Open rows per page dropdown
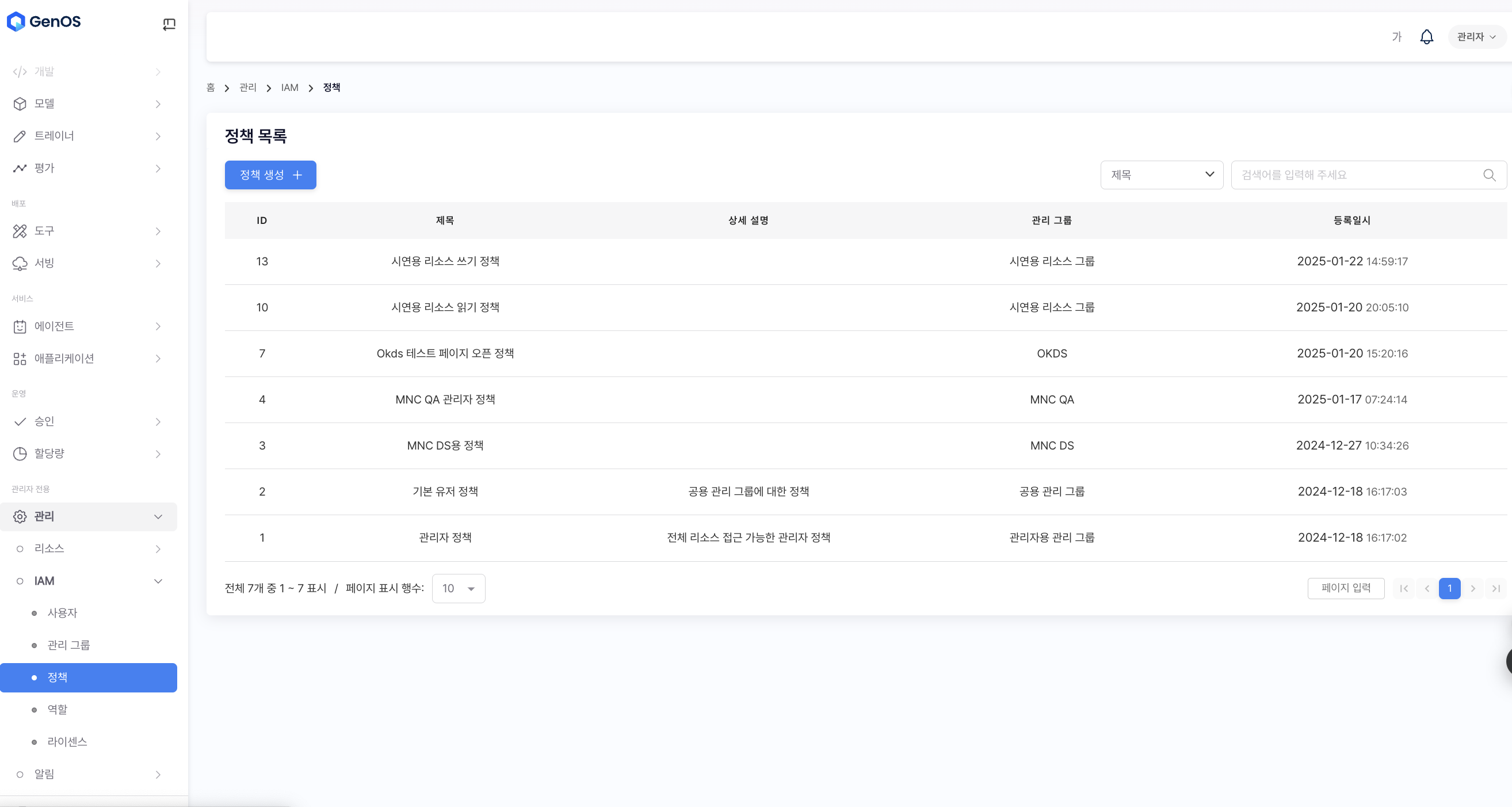 click(x=458, y=588)
